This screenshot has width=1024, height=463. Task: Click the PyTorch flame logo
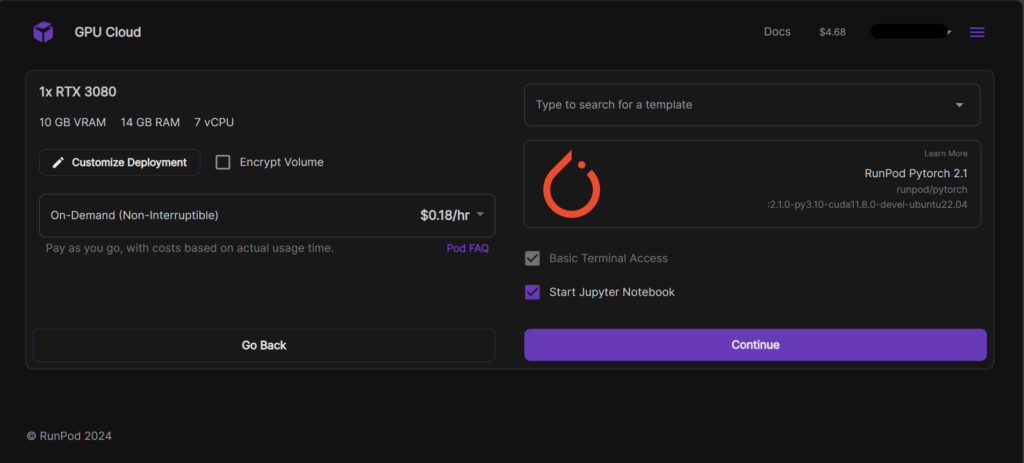(571, 184)
